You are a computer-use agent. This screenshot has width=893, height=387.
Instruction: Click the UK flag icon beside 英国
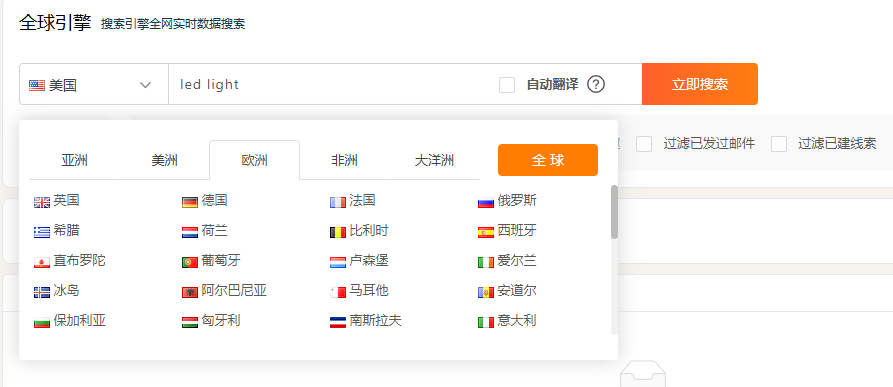point(42,202)
